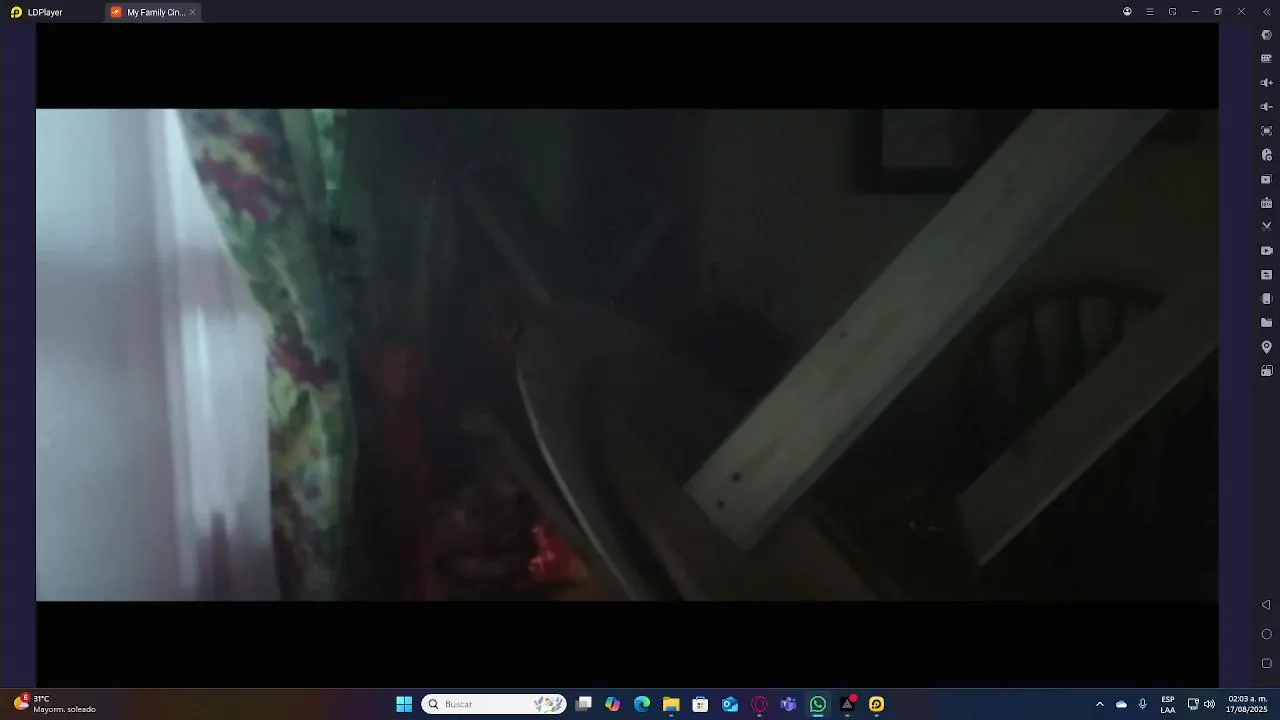Click the microphone tray icon
1280x720 pixels.
pos(1143,704)
